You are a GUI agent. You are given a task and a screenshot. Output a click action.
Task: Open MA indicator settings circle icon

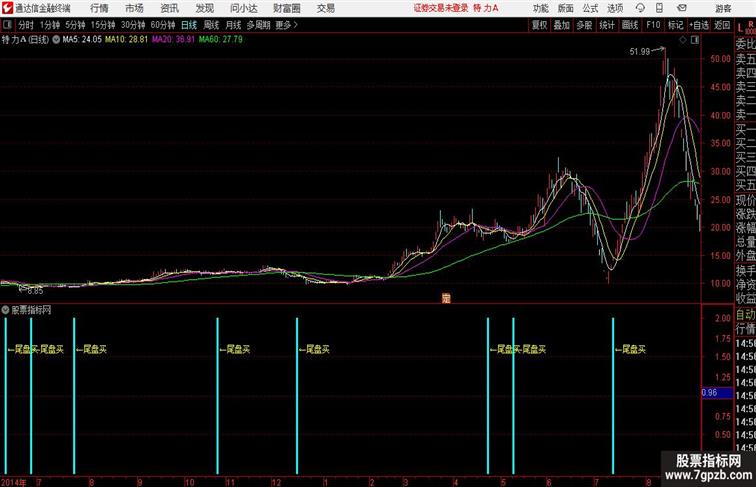click(56, 40)
